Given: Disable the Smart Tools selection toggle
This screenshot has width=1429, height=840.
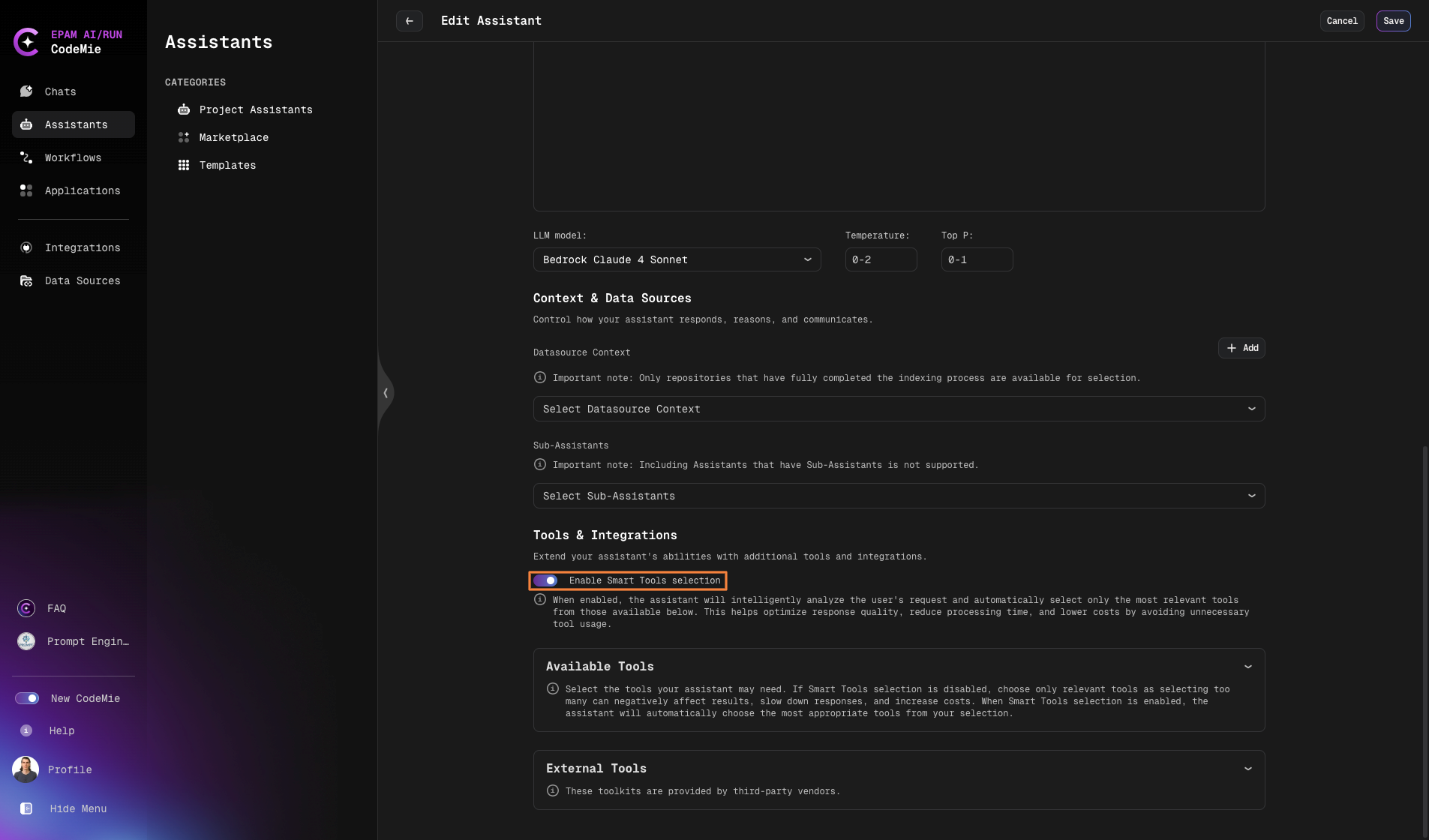Looking at the screenshot, I should pos(546,580).
